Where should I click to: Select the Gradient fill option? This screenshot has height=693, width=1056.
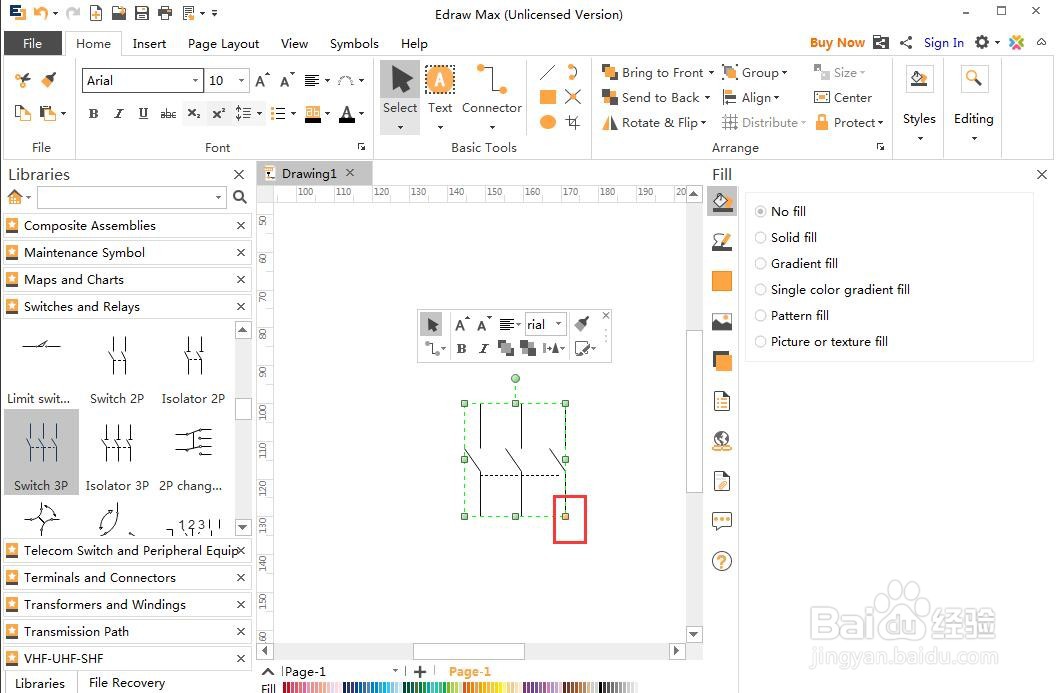797,263
